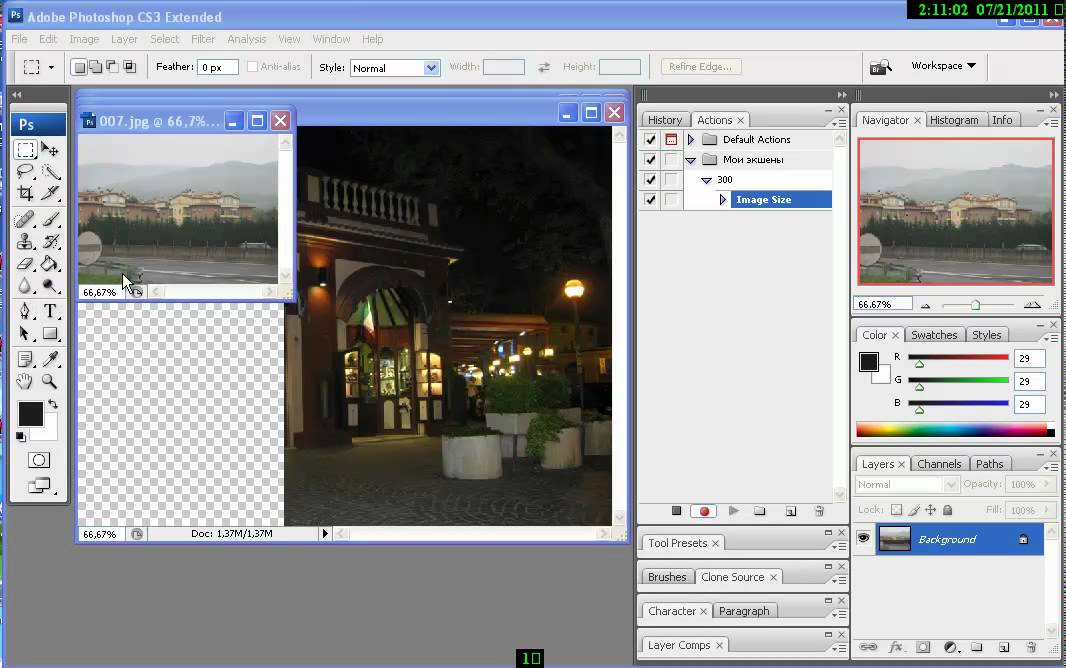Collapse the 300 action

706,180
